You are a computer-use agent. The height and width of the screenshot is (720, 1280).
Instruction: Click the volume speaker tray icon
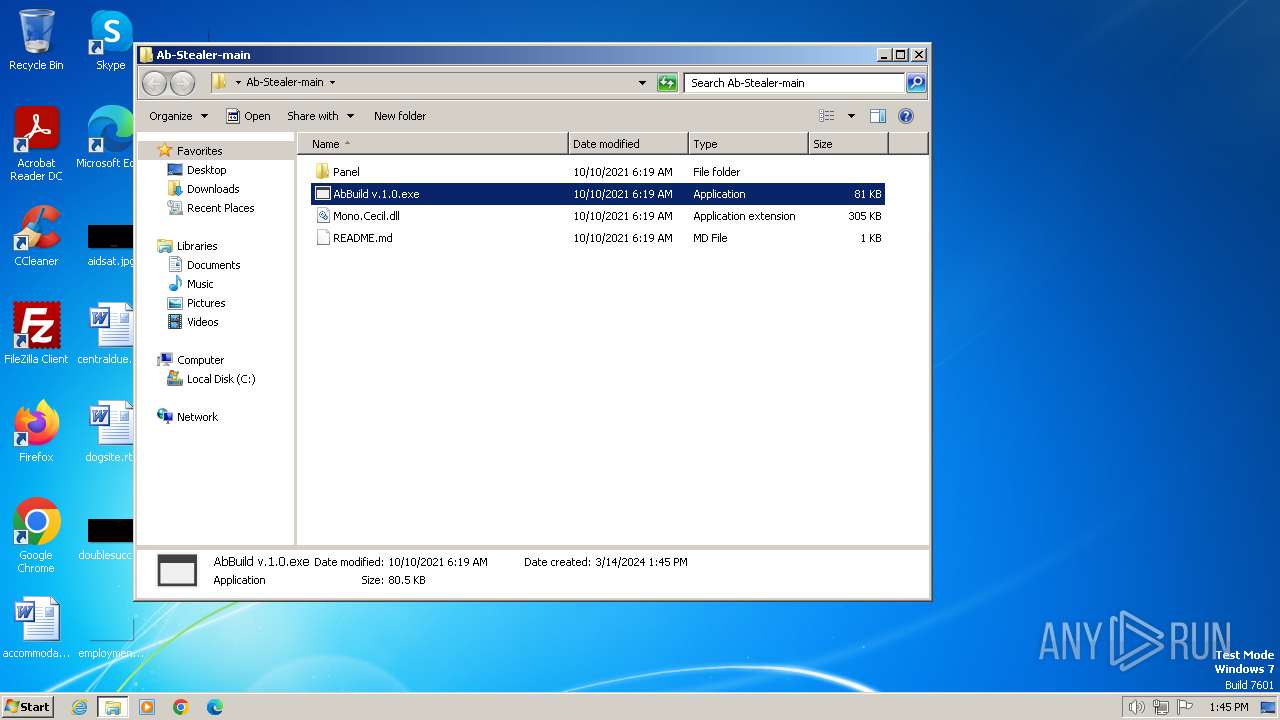click(x=1136, y=707)
